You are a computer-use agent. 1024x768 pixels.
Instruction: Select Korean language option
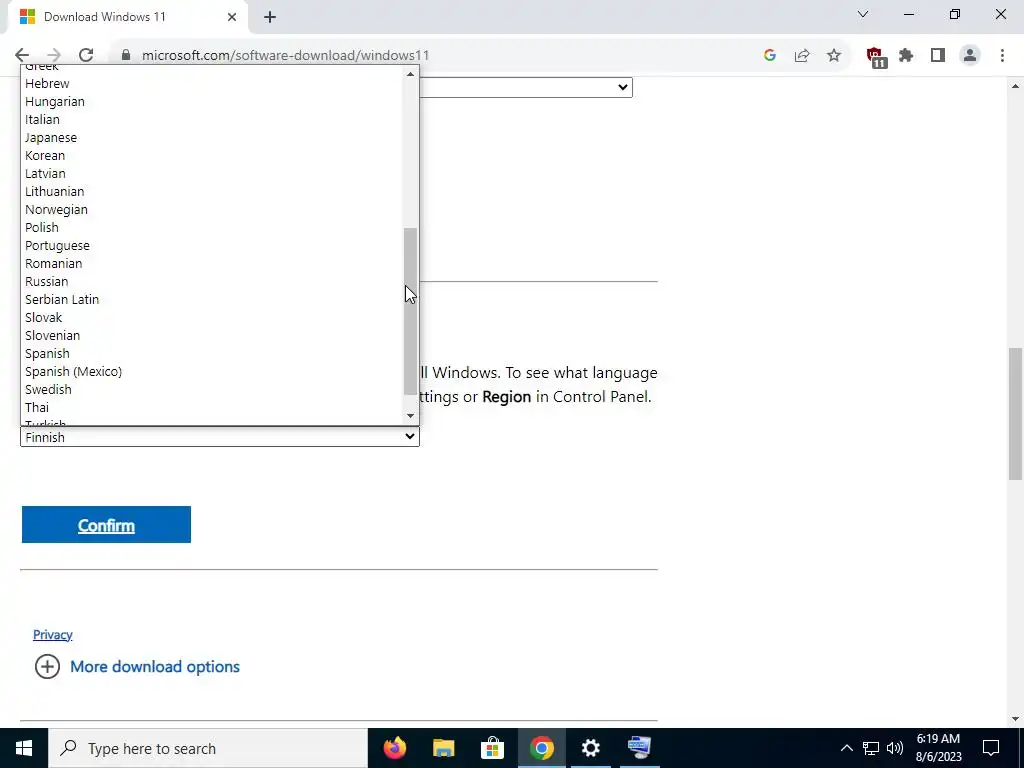(x=212, y=155)
